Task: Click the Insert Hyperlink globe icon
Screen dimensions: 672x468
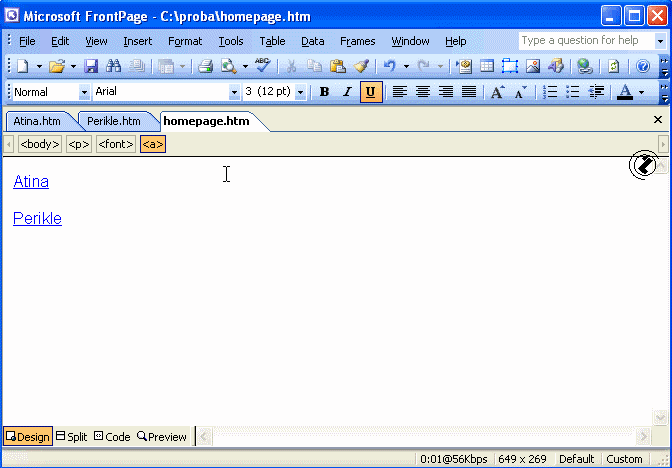Action: (x=584, y=66)
